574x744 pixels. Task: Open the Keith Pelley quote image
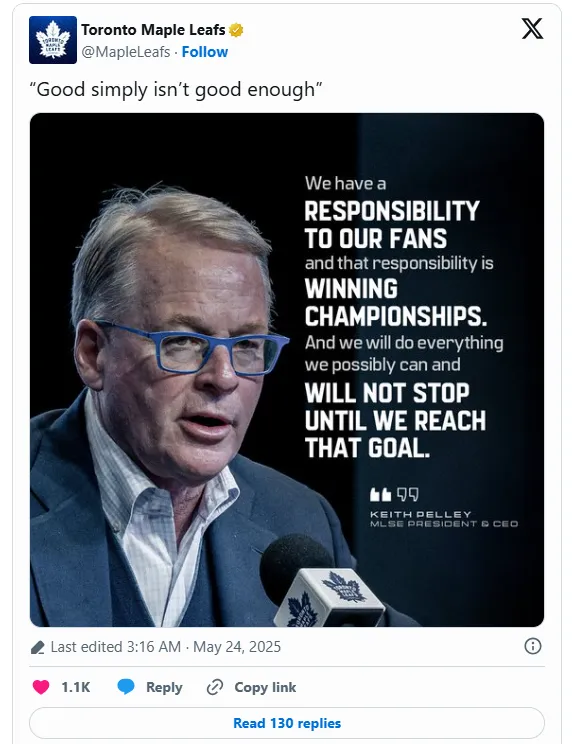click(x=287, y=370)
